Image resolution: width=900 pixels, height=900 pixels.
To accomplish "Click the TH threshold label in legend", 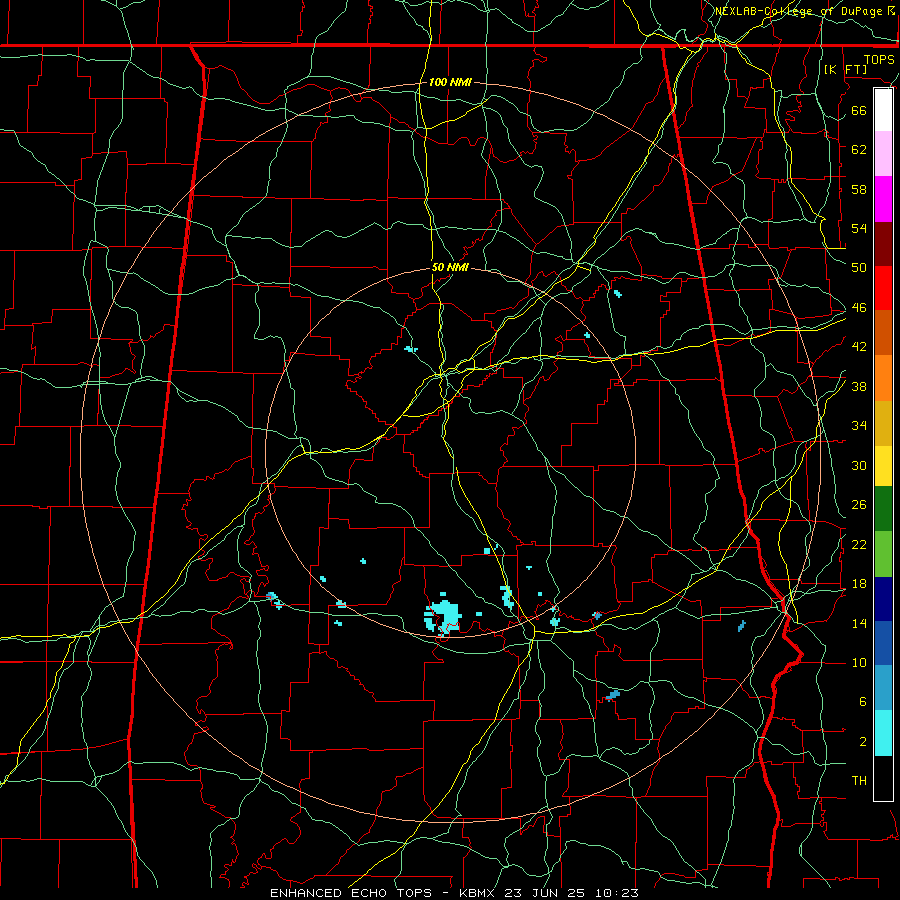I will (859, 781).
